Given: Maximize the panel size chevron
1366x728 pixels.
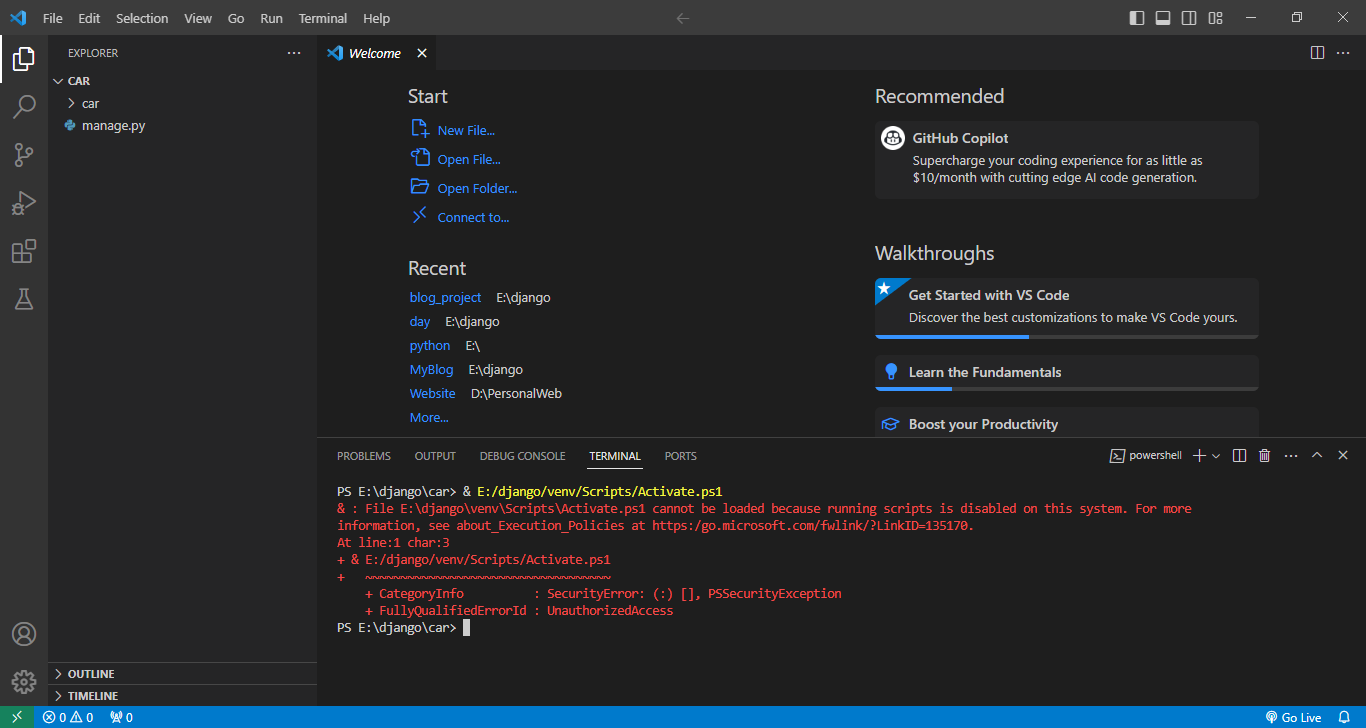Looking at the screenshot, I should point(1317,455).
